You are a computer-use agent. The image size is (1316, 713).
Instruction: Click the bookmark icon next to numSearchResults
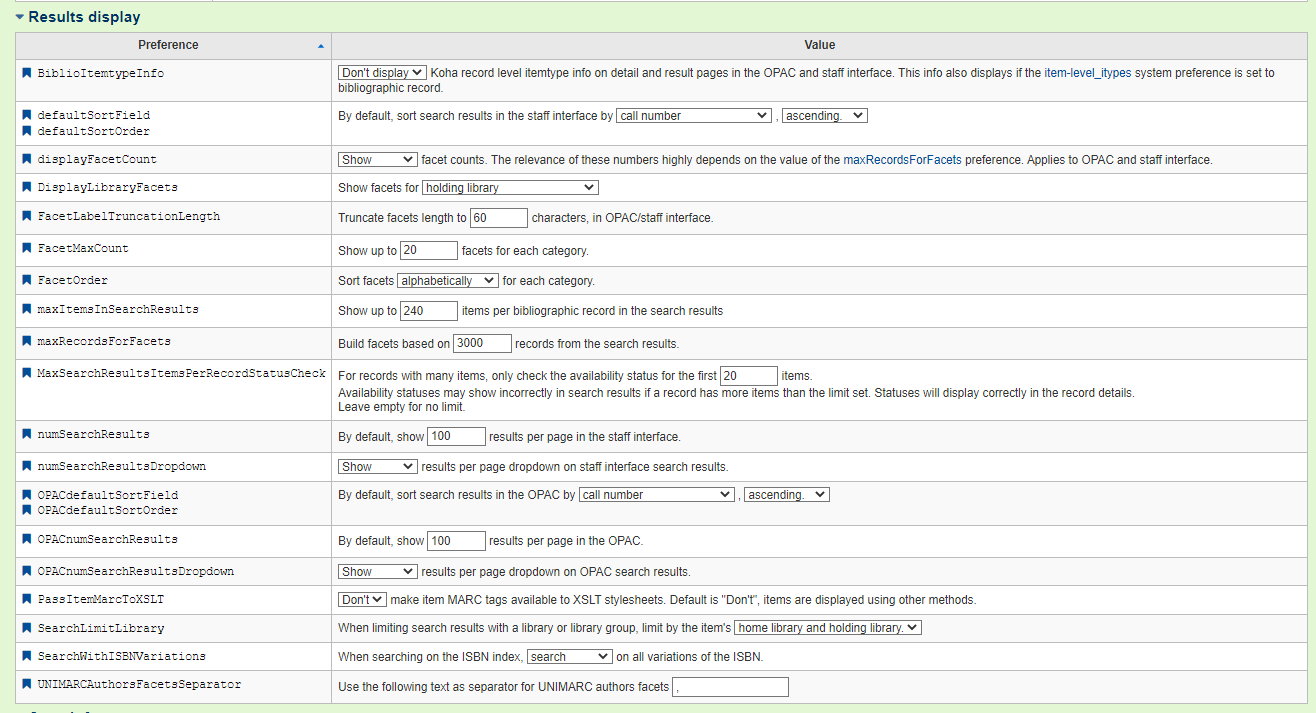(27, 434)
